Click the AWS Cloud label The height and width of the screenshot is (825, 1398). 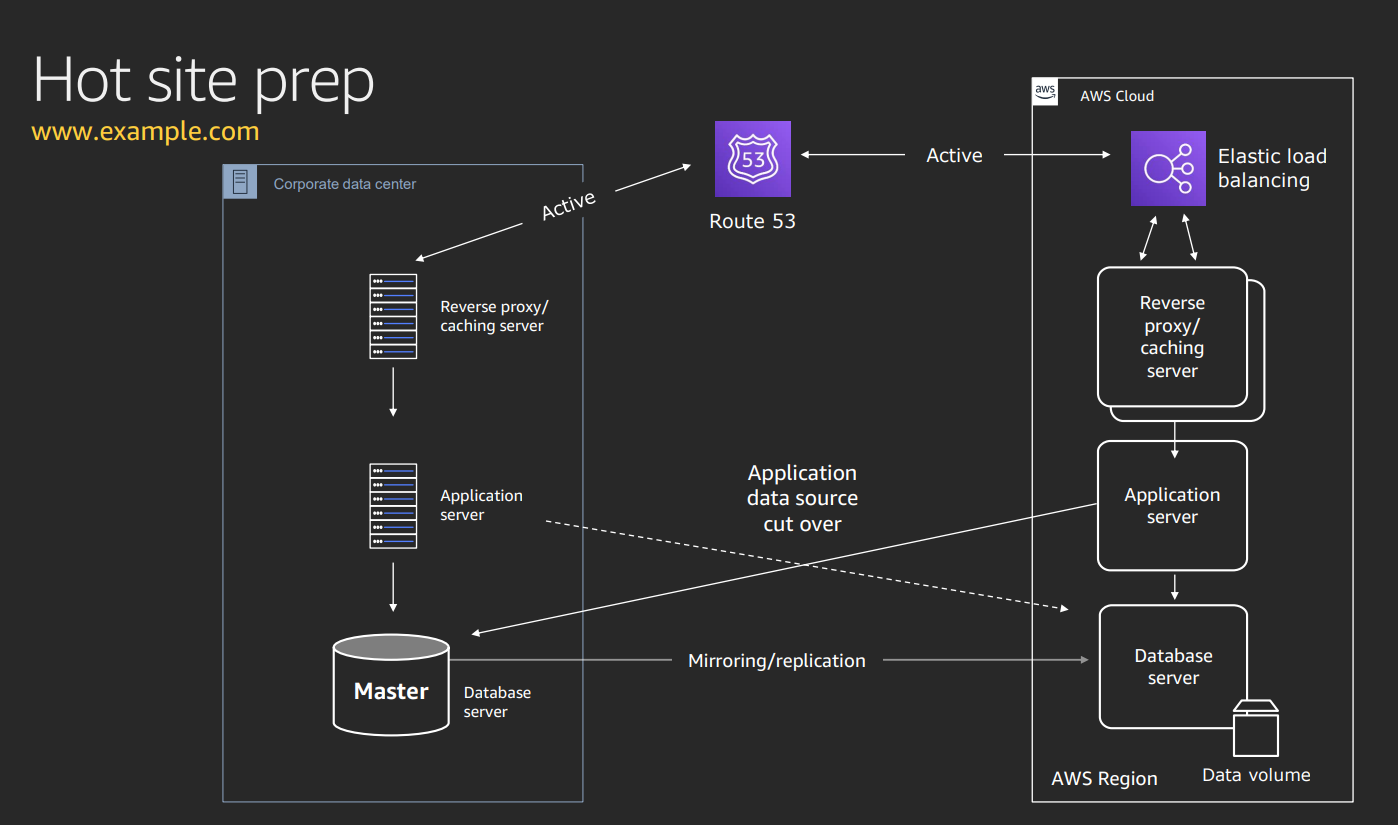tap(1117, 96)
